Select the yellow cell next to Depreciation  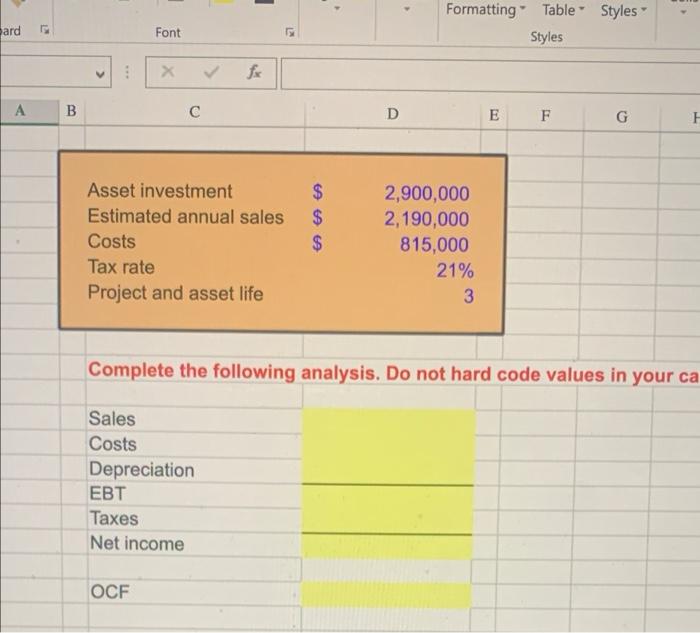(388, 471)
